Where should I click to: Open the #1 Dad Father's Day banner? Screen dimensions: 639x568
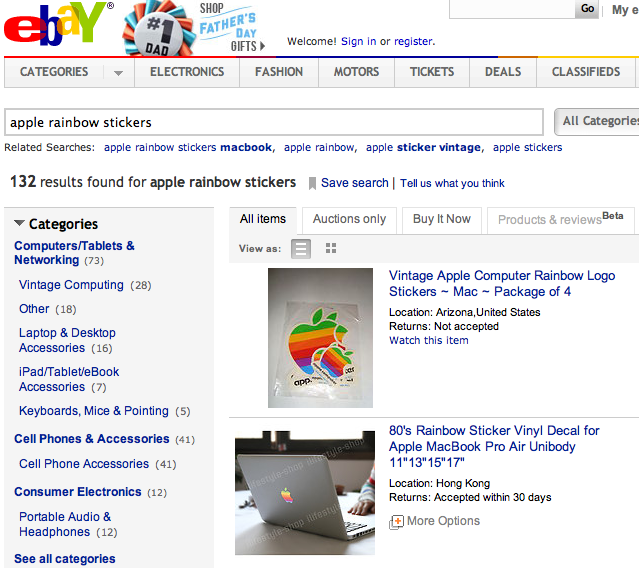(x=195, y=28)
